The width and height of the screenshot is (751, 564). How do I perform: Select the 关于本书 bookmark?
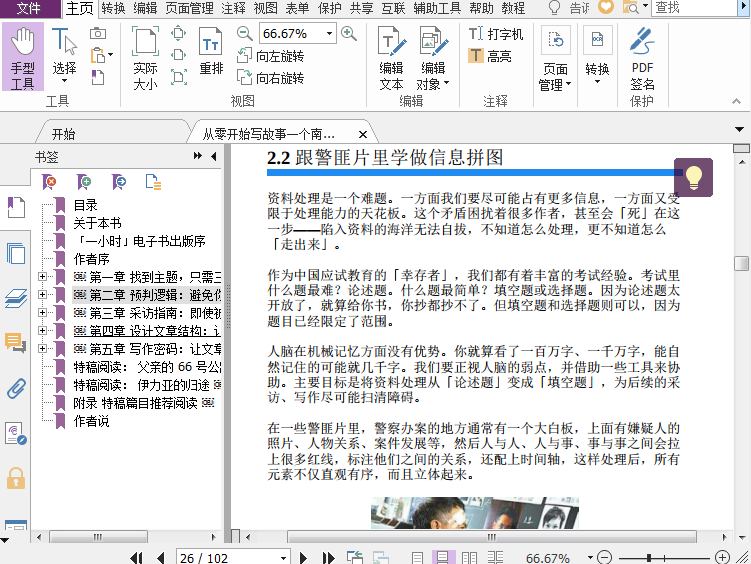(97, 223)
